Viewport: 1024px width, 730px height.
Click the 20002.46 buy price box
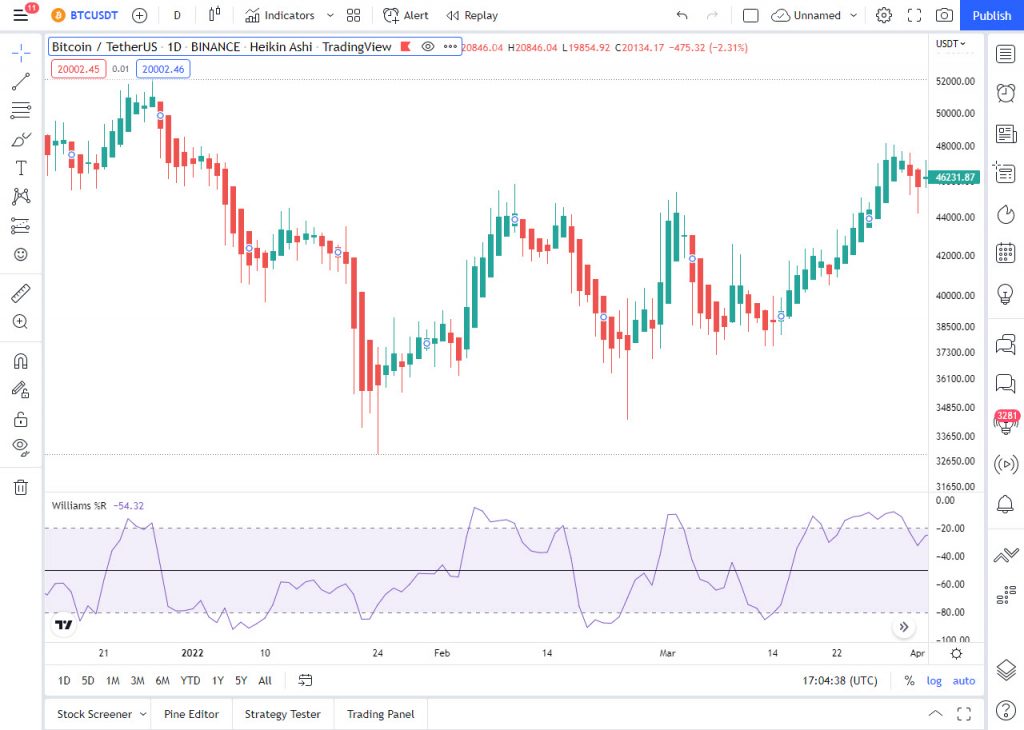(163, 69)
